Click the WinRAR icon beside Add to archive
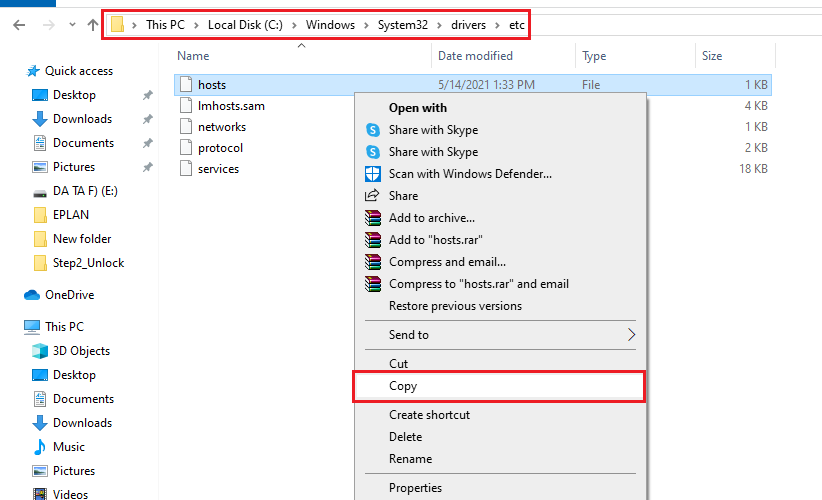Image resolution: width=822 pixels, height=500 pixels. click(373, 218)
